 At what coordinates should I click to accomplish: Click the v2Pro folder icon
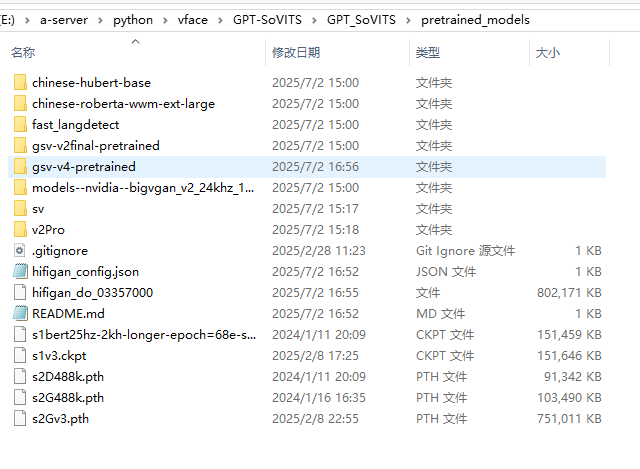click(x=20, y=229)
